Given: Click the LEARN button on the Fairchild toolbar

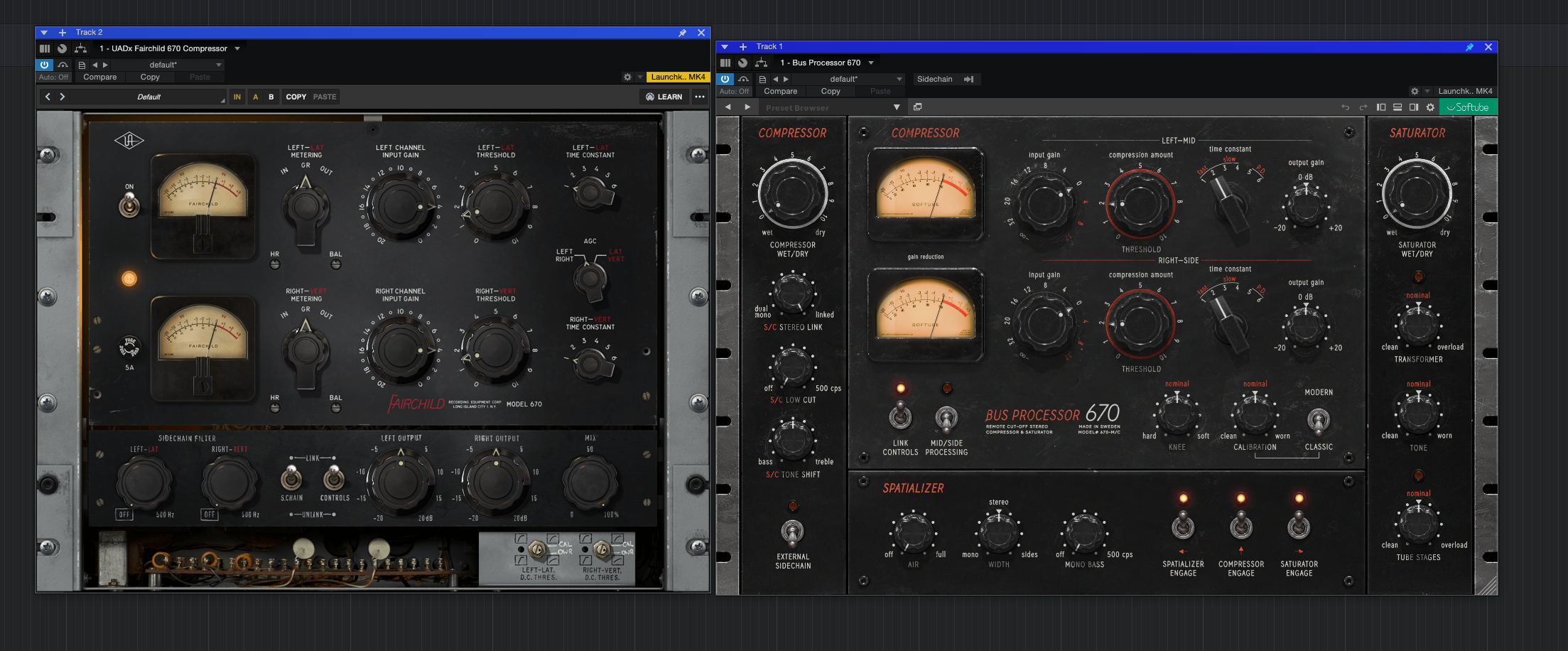Looking at the screenshot, I should [x=664, y=97].
